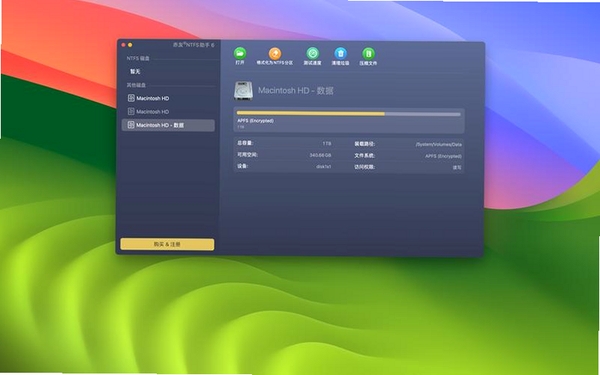Image resolution: width=600 pixels, height=375 pixels.
Task: Click the available space 340.66 GB value
Action: [320, 155]
